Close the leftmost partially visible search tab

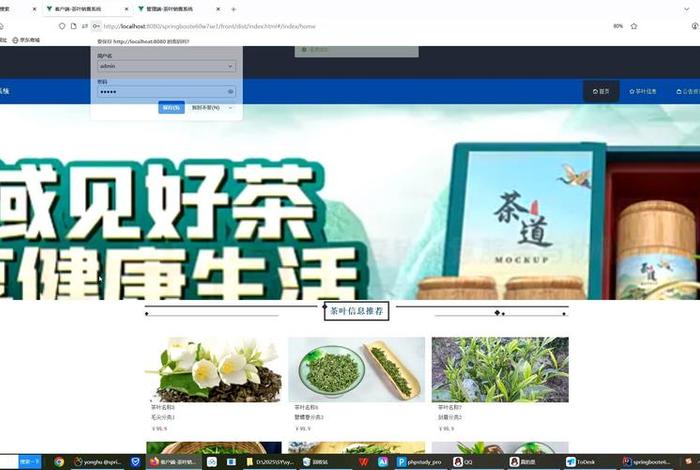tap(34, 9)
